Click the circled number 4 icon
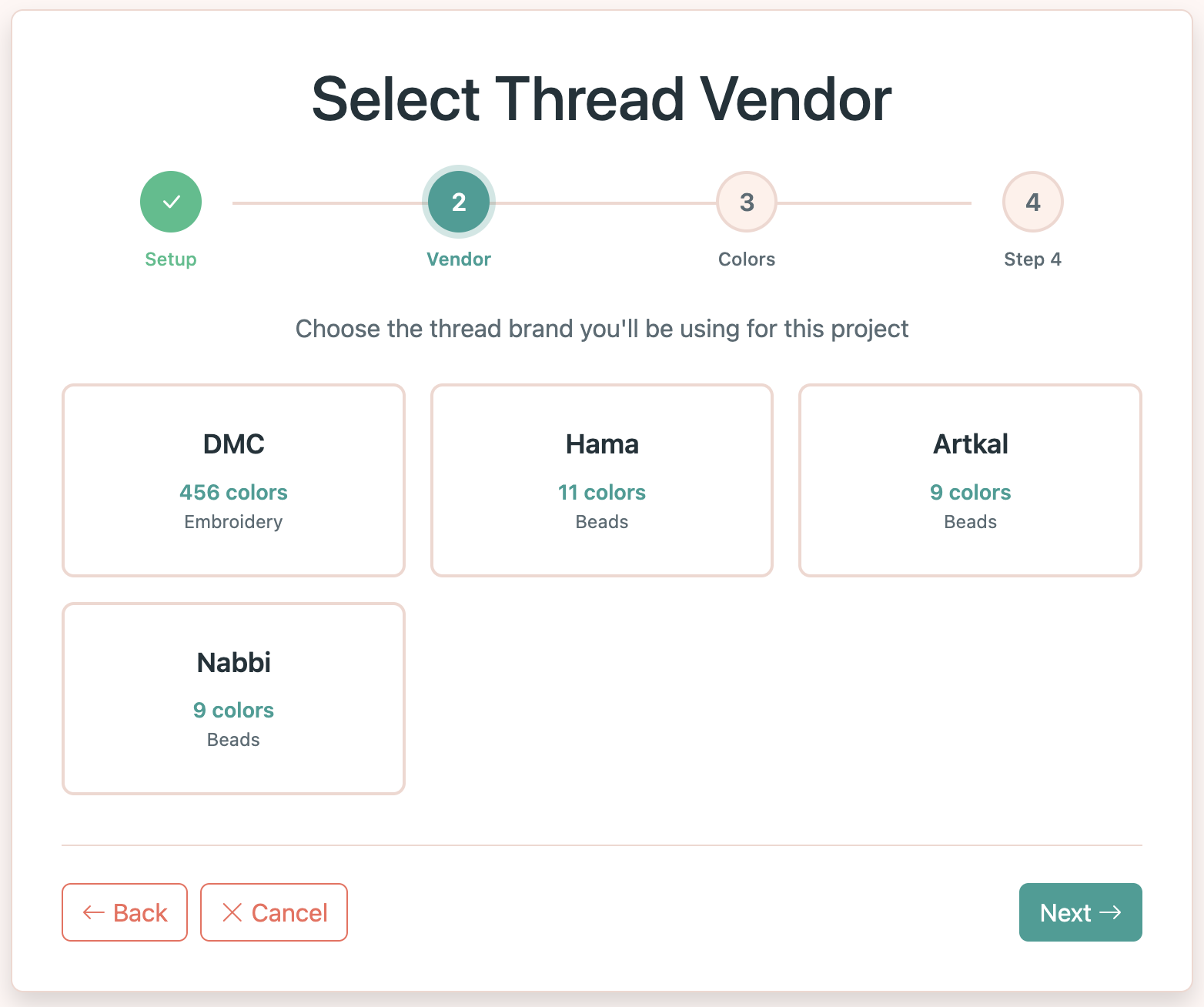Image resolution: width=1204 pixels, height=1007 pixels. point(1032,201)
